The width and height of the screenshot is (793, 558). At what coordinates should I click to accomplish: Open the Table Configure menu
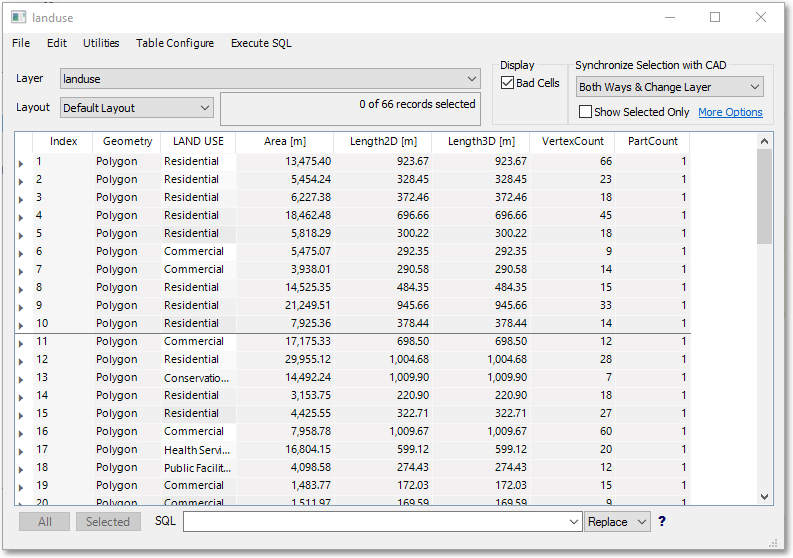[x=175, y=43]
